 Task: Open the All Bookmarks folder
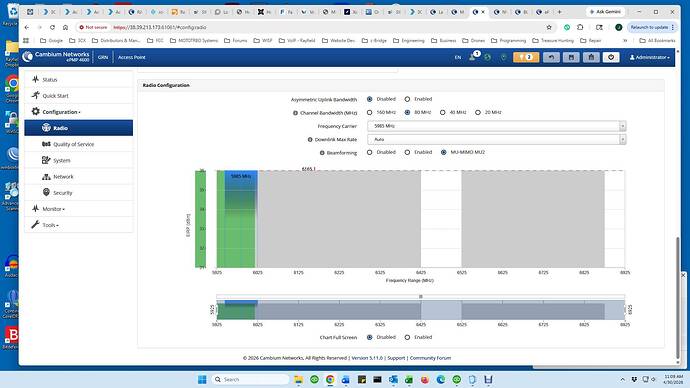click(x=657, y=40)
